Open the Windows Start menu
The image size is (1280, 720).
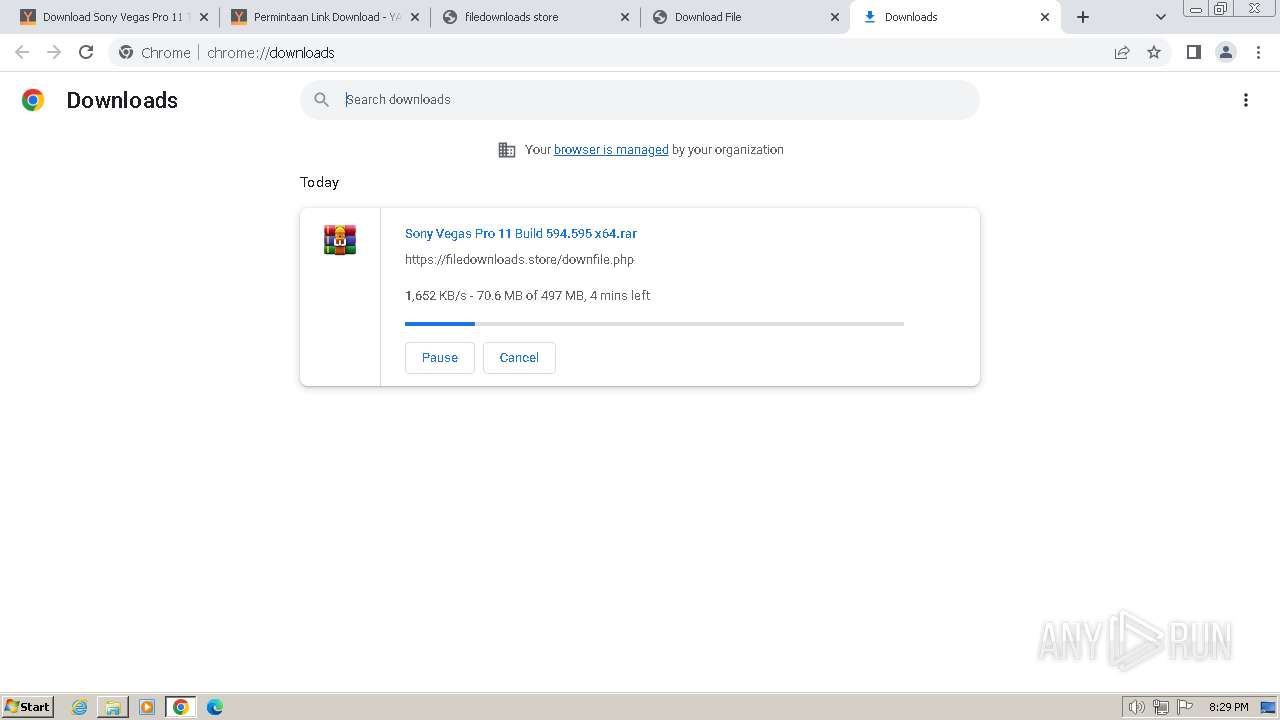coord(28,707)
